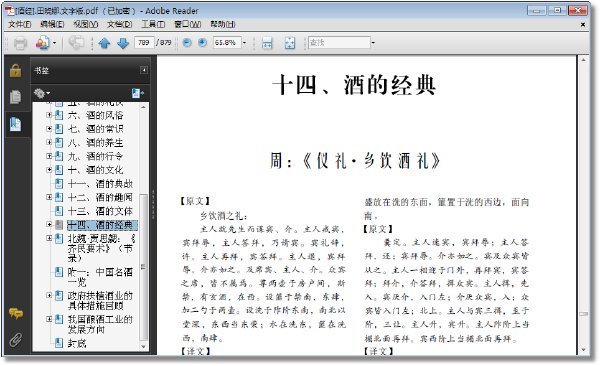Image resolution: width=600 pixels, height=366 pixels.
Task: Close the document with menu-bar x button
Action: (583, 25)
